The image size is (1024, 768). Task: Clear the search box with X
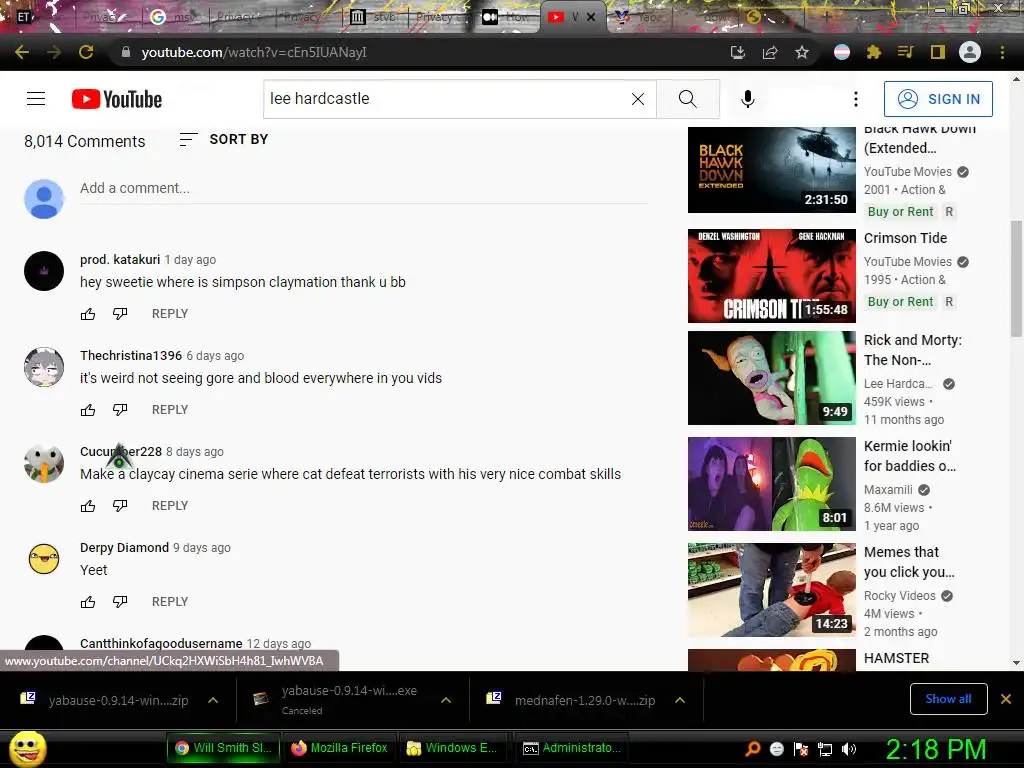coord(638,99)
